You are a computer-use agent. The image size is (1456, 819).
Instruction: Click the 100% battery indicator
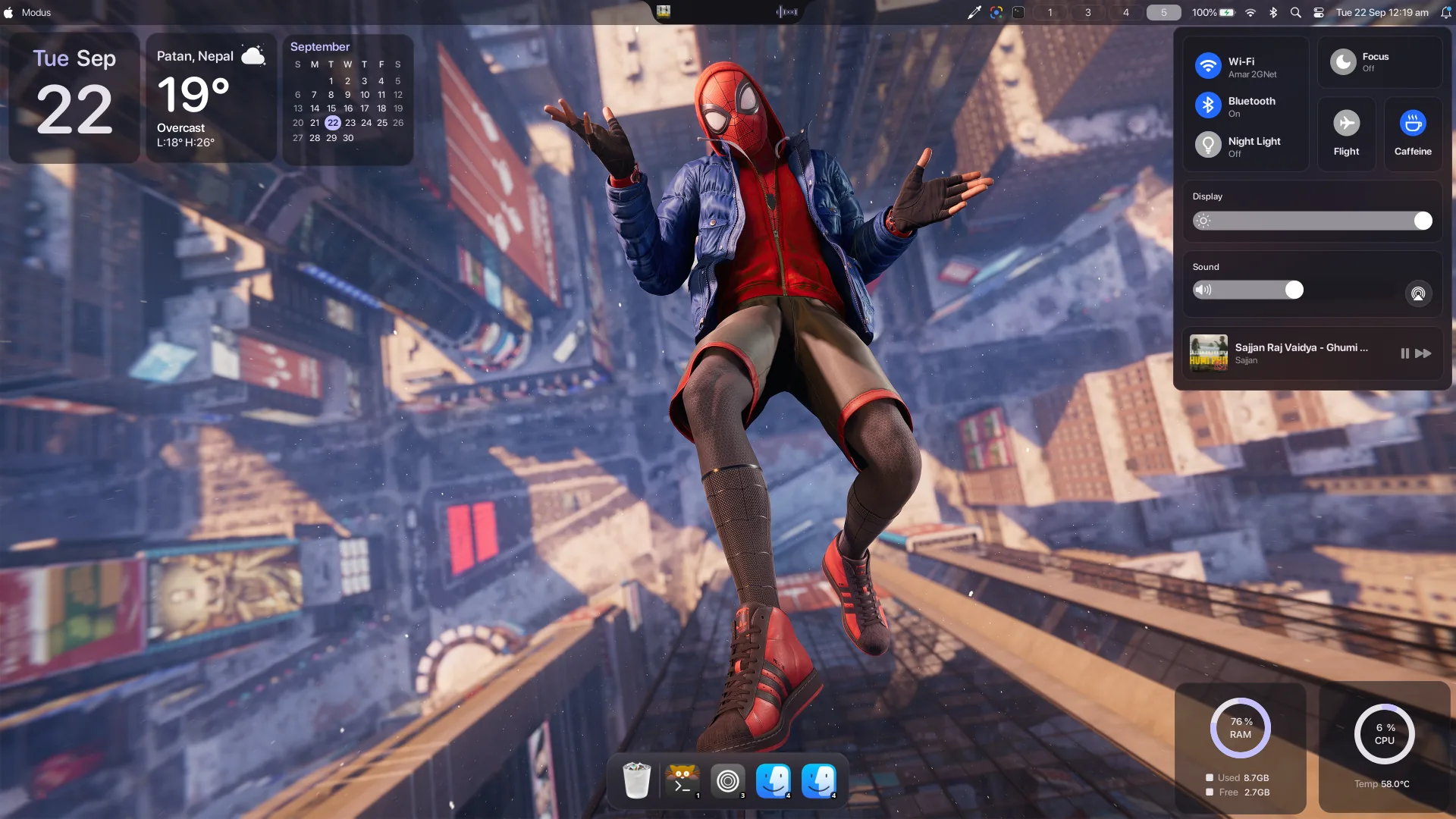click(1213, 12)
